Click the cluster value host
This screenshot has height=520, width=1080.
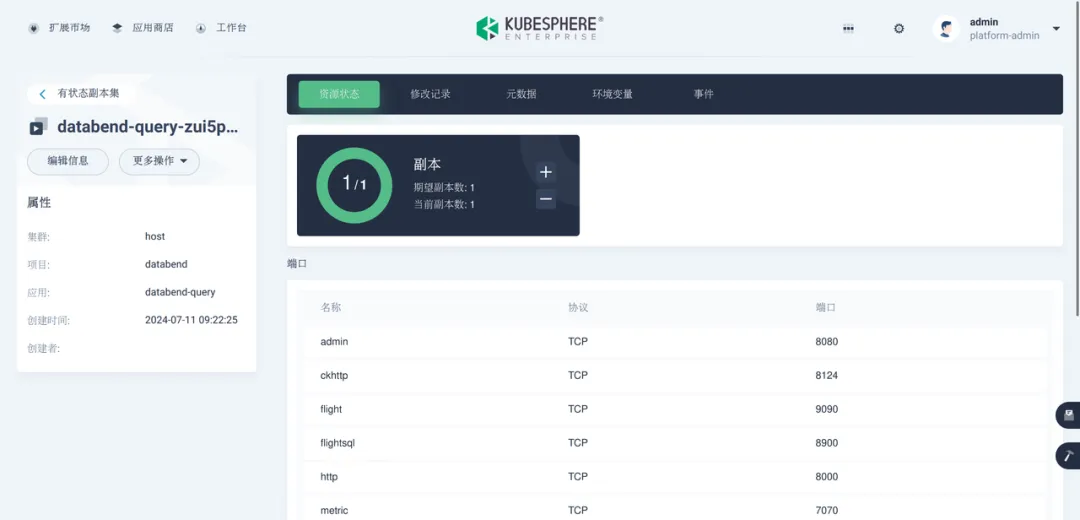pos(155,236)
